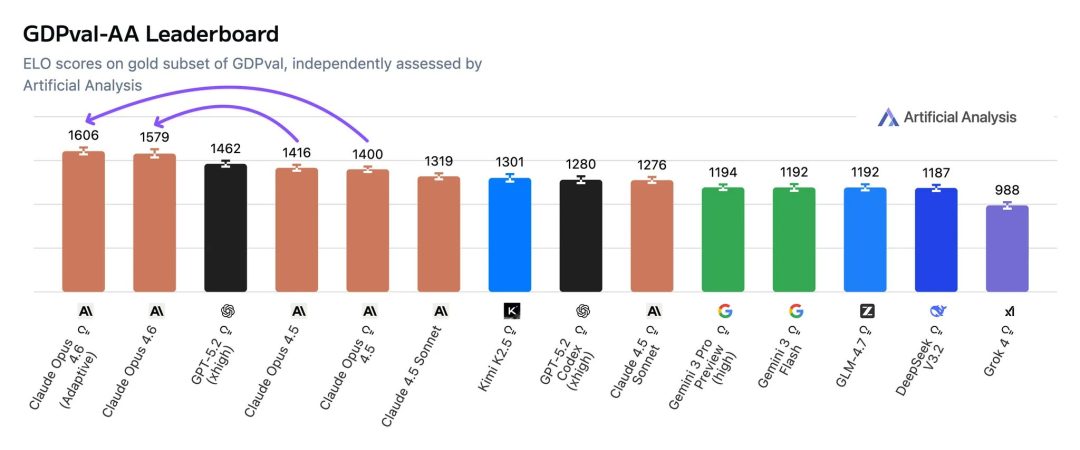Click the Artificial Analysis brand text
Viewport: 1080px width, 450px height.
(x=960, y=118)
